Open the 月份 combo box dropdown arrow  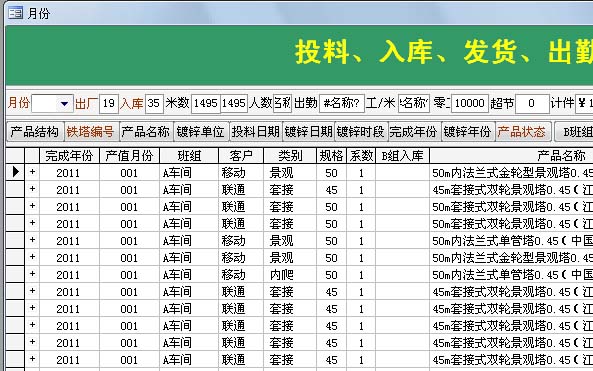point(64,103)
